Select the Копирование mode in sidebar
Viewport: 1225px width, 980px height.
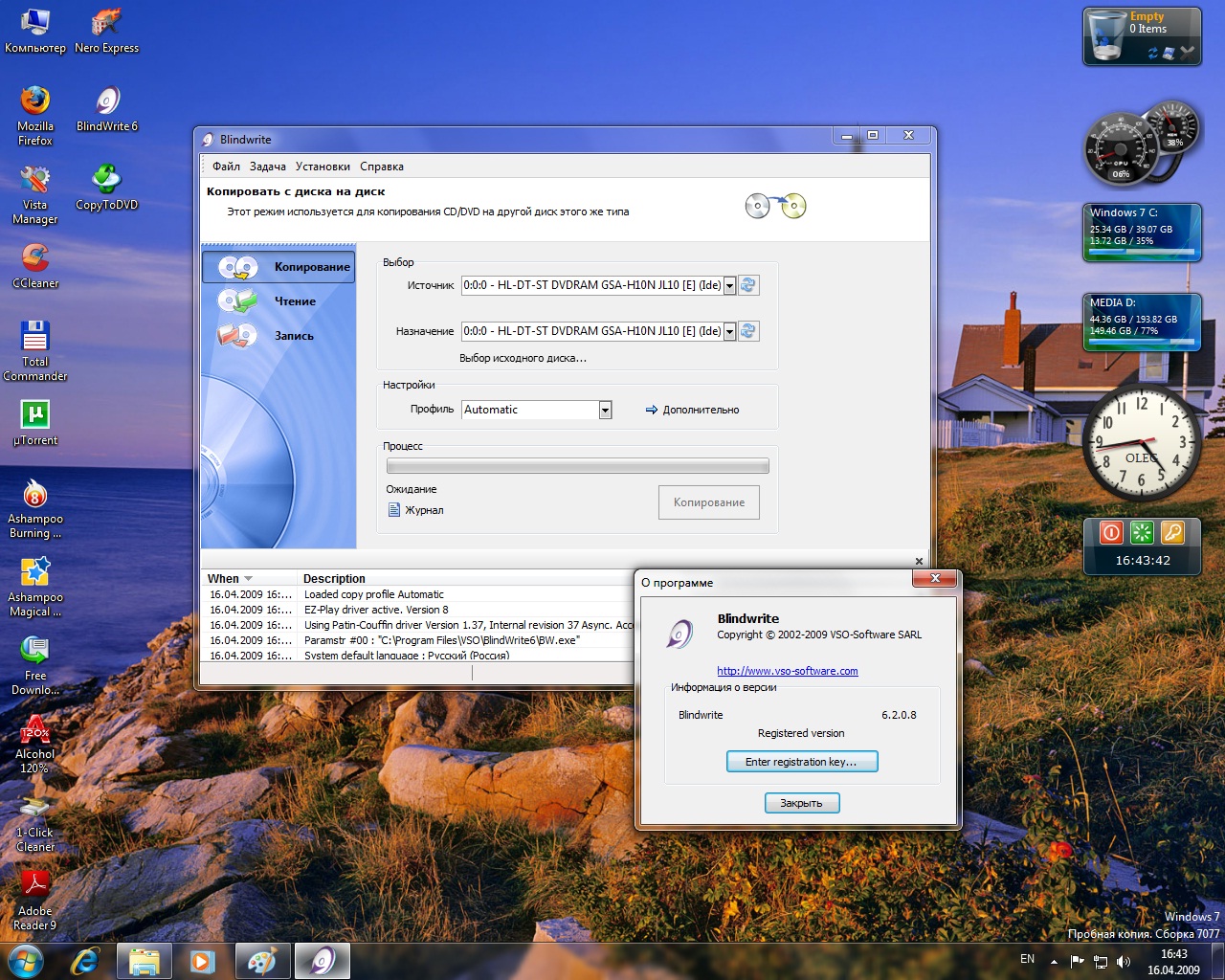pyautogui.click(x=278, y=267)
